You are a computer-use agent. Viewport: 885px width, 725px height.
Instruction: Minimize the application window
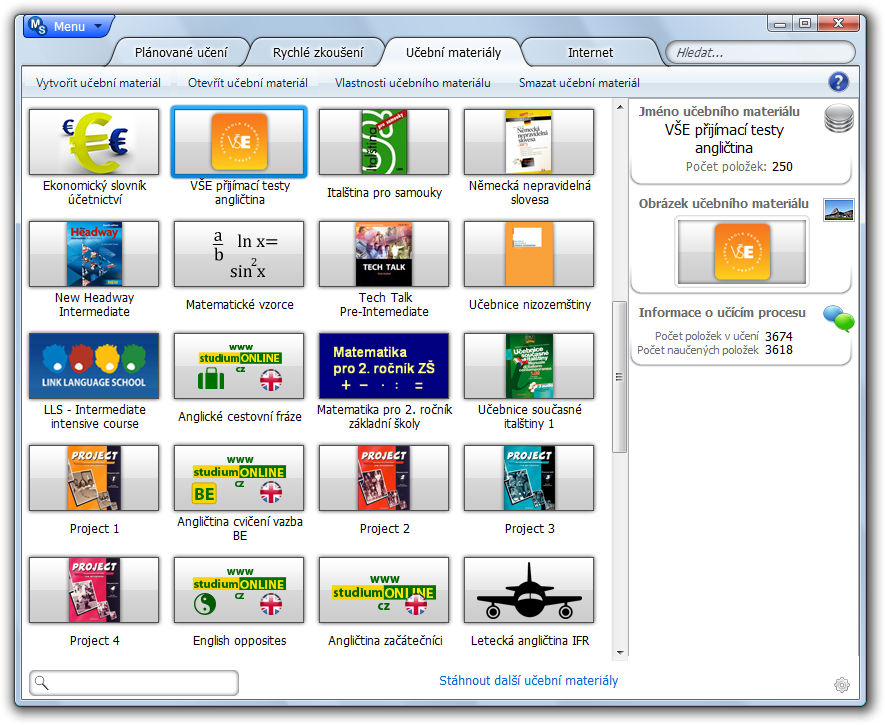tap(780, 23)
